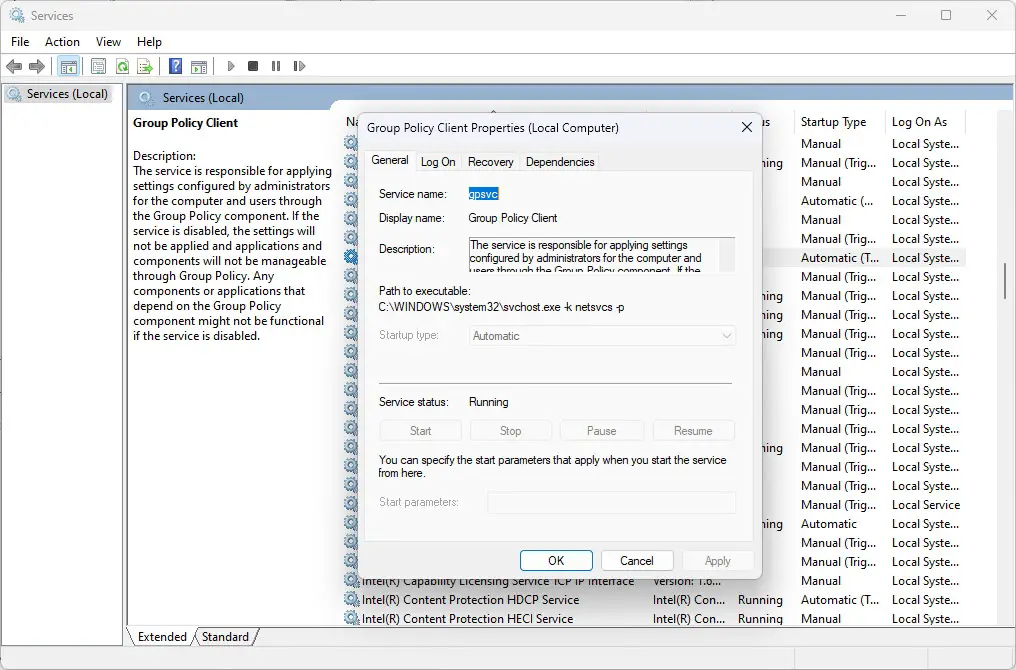Click the Export List toolbar icon
Screen dimensions: 1016x670
click(146, 66)
